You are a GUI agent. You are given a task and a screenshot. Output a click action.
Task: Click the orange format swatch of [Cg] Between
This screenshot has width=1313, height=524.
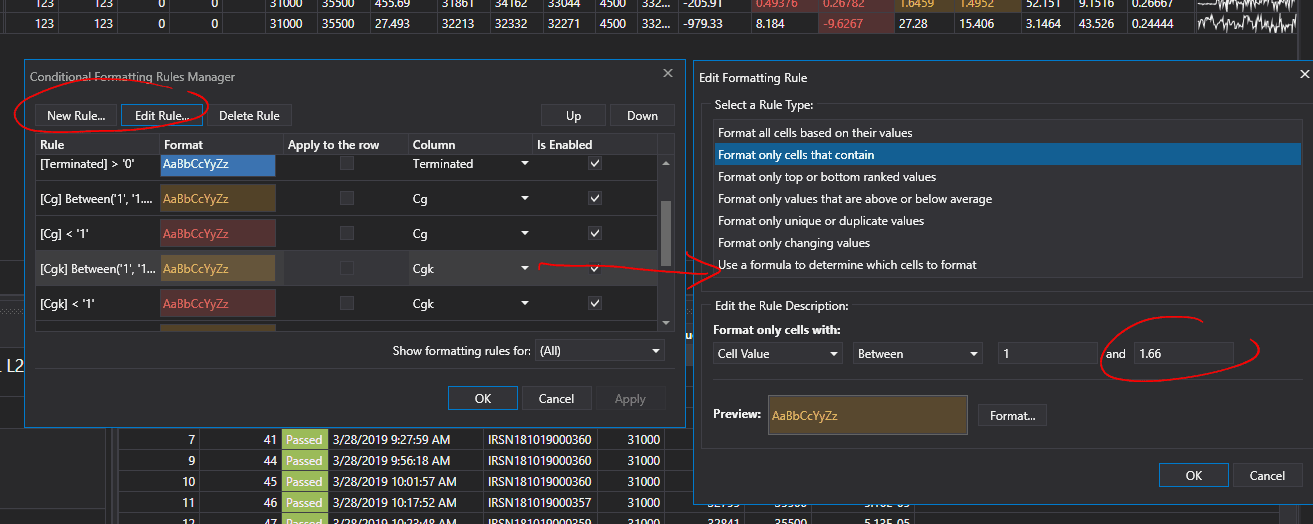(x=218, y=199)
